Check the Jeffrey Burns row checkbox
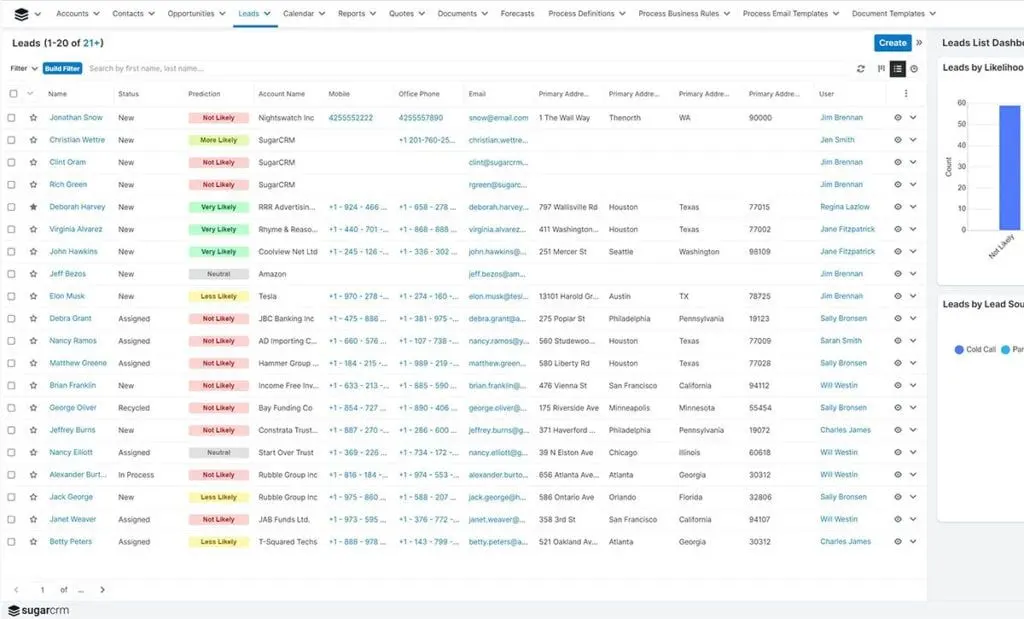This screenshot has height=619, width=1024. (x=11, y=430)
